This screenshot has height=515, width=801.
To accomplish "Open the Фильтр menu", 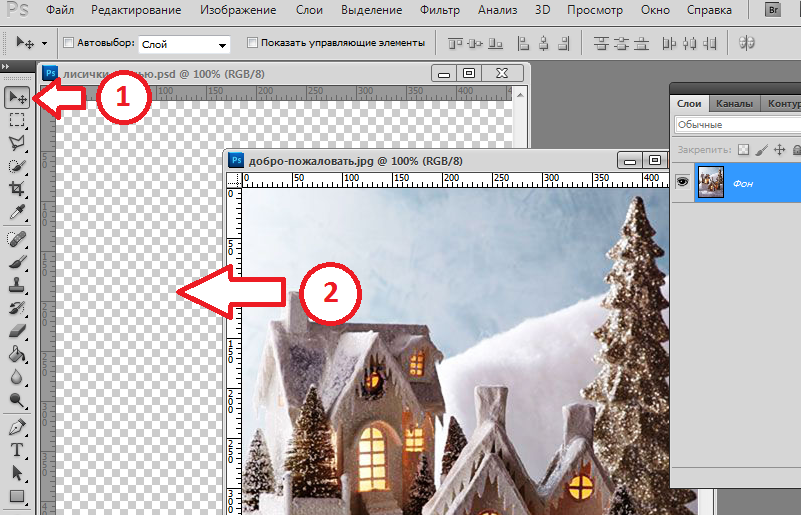I will point(440,10).
